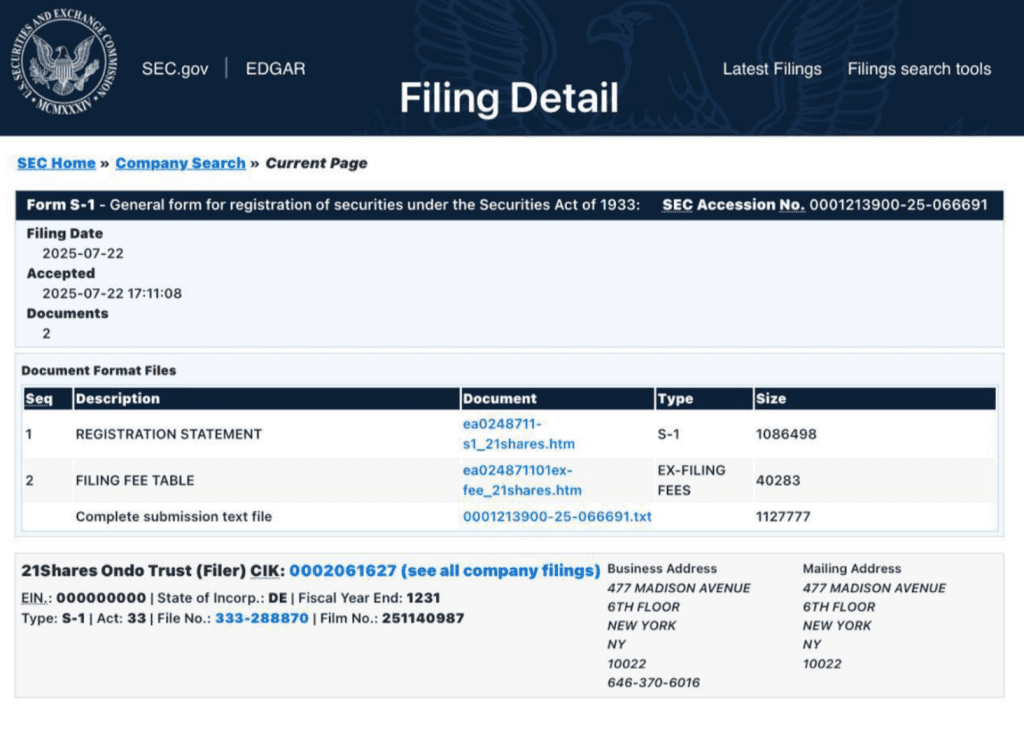Click the SEC Accession No. 0001213900-25-066691

825,205
